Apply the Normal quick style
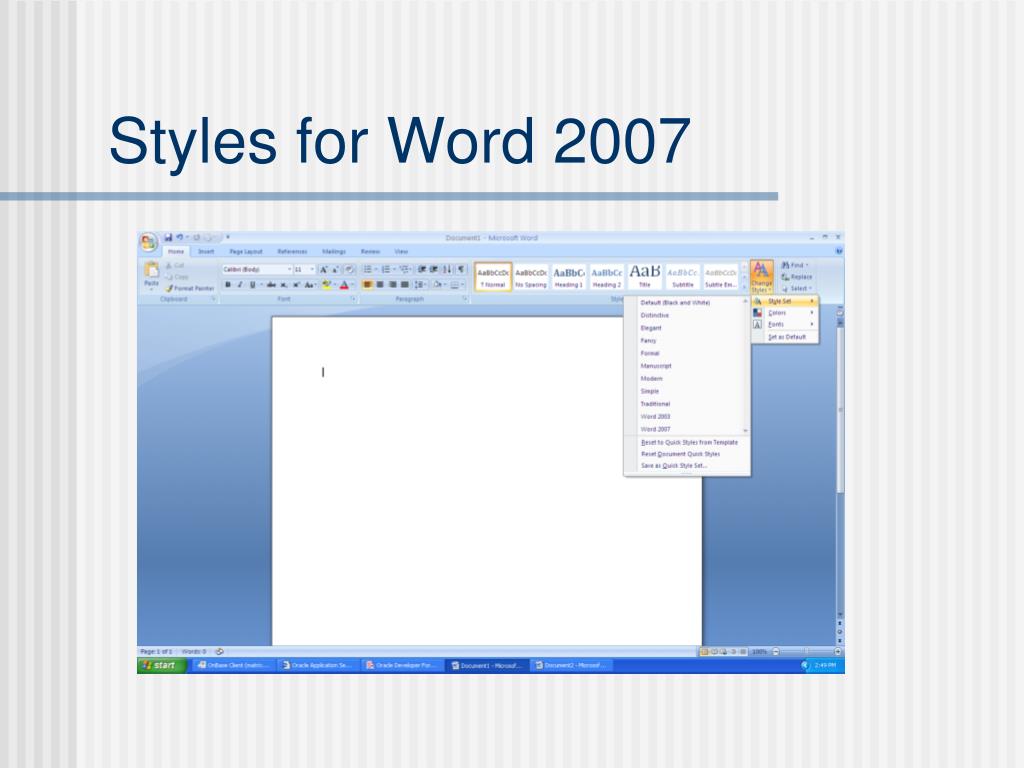The height and width of the screenshot is (768, 1024). click(x=493, y=277)
